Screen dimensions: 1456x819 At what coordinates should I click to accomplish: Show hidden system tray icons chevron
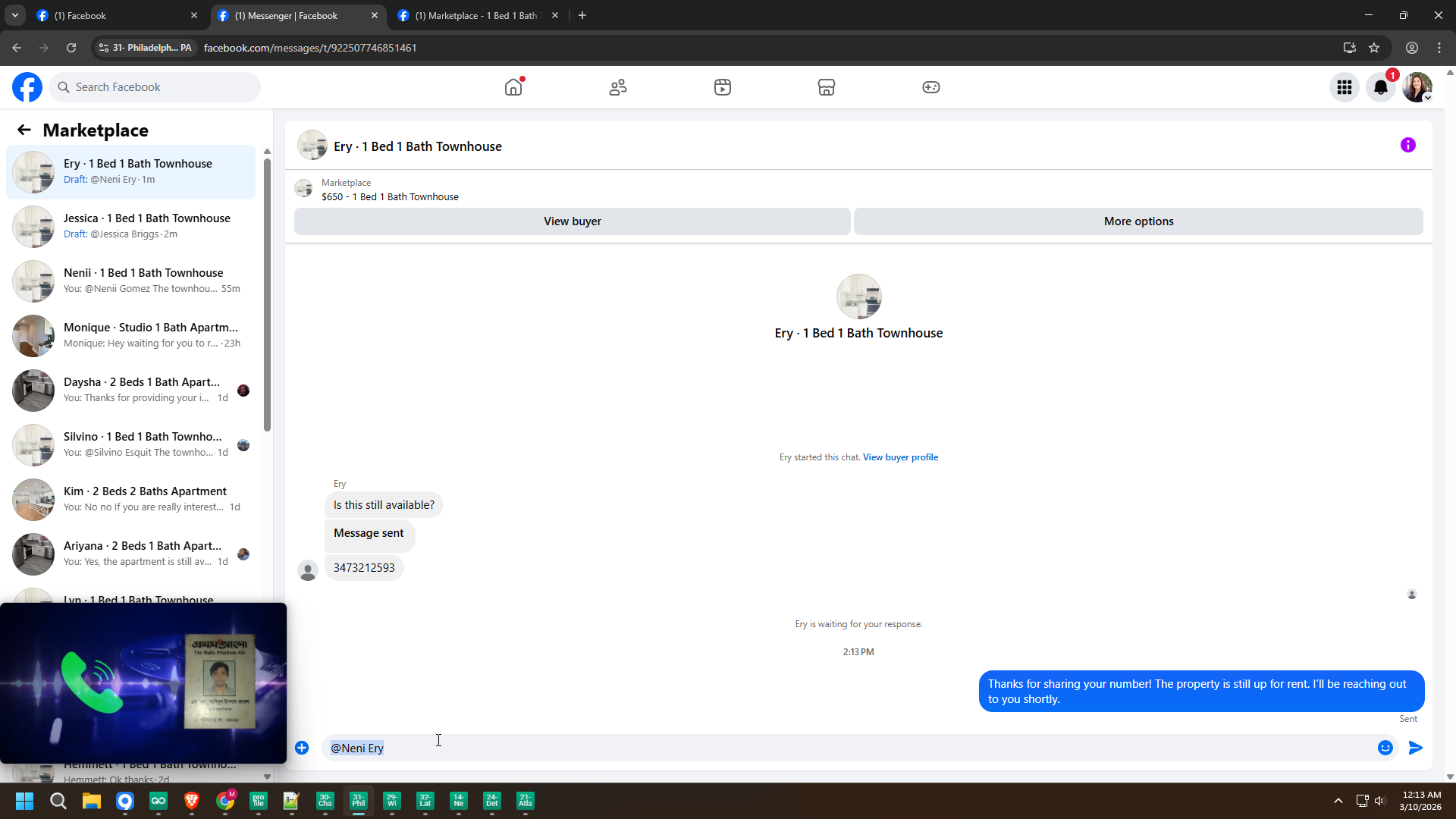coord(1338,801)
